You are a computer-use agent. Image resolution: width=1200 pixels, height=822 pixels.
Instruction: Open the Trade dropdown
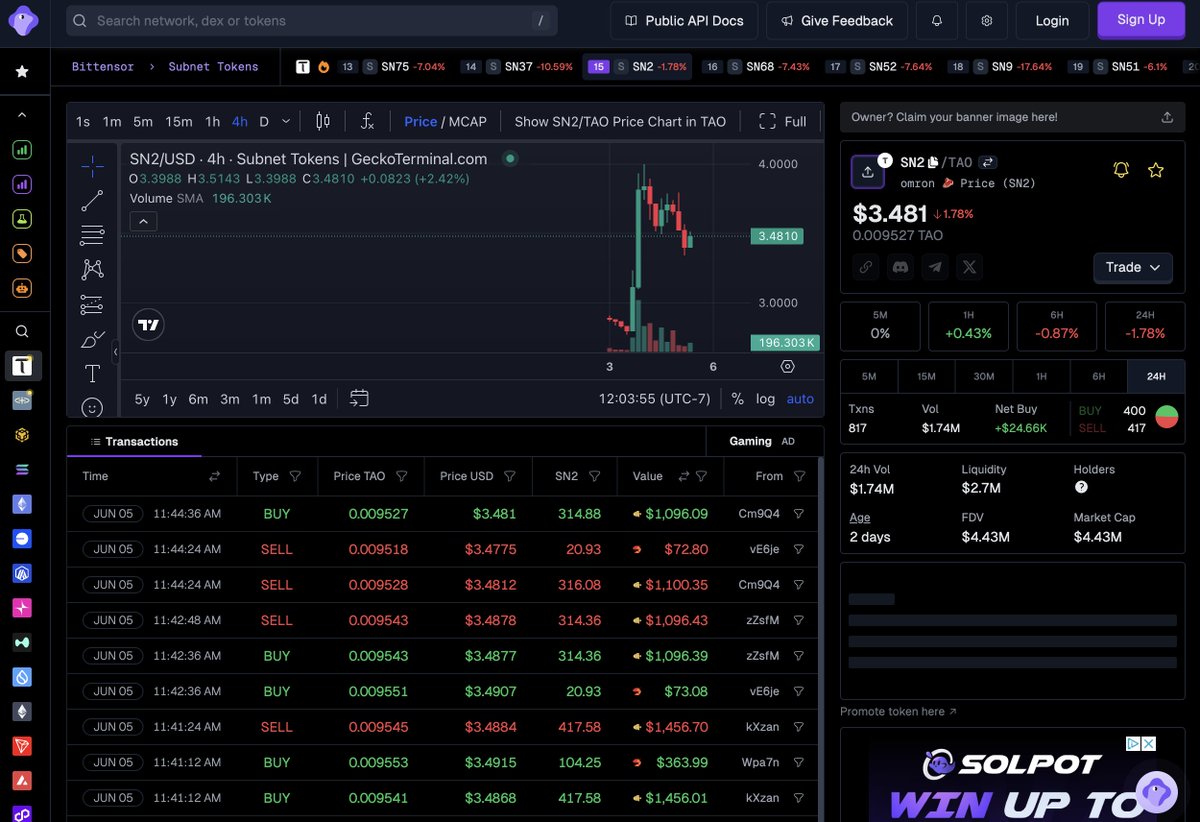[1133, 267]
